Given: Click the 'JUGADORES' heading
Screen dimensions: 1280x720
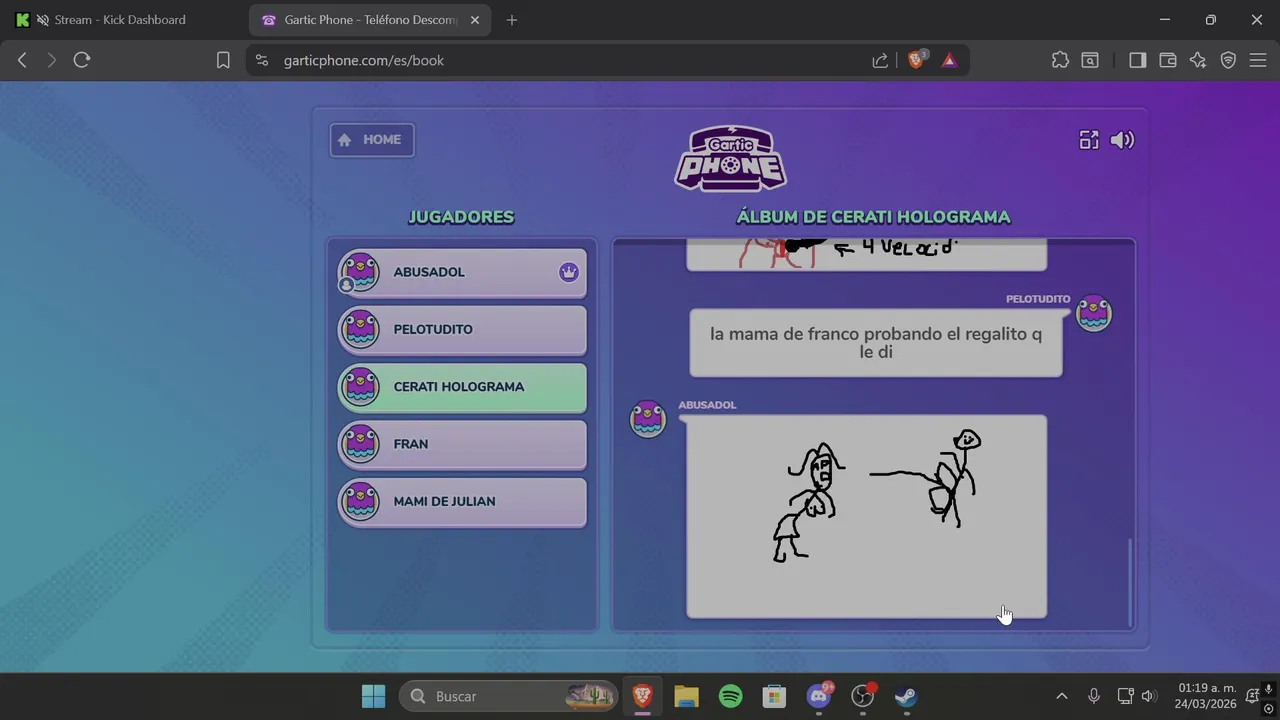Looking at the screenshot, I should click(461, 217).
